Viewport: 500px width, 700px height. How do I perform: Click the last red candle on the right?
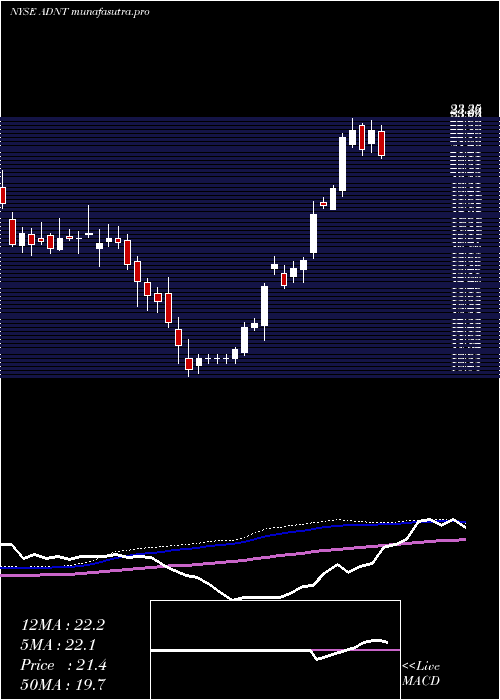click(x=381, y=143)
